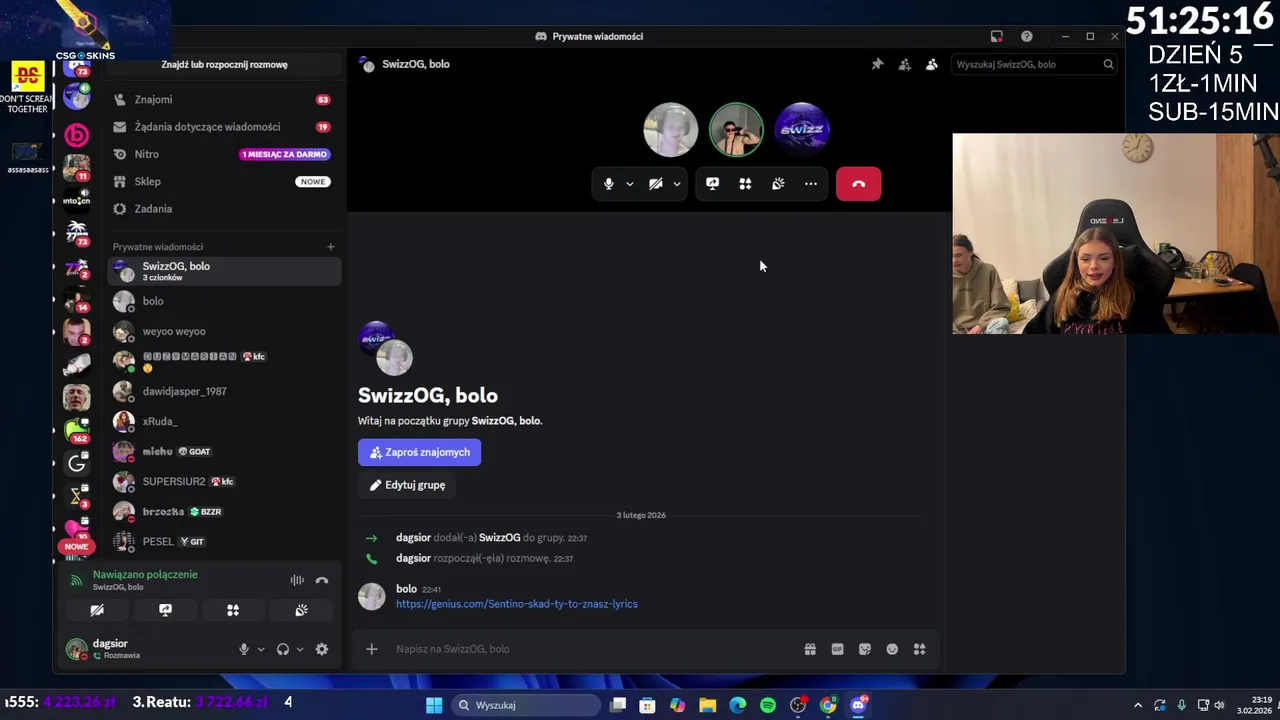The width and height of the screenshot is (1280, 720).
Task: Open the Sklep page
Action: [x=223, y=181]
